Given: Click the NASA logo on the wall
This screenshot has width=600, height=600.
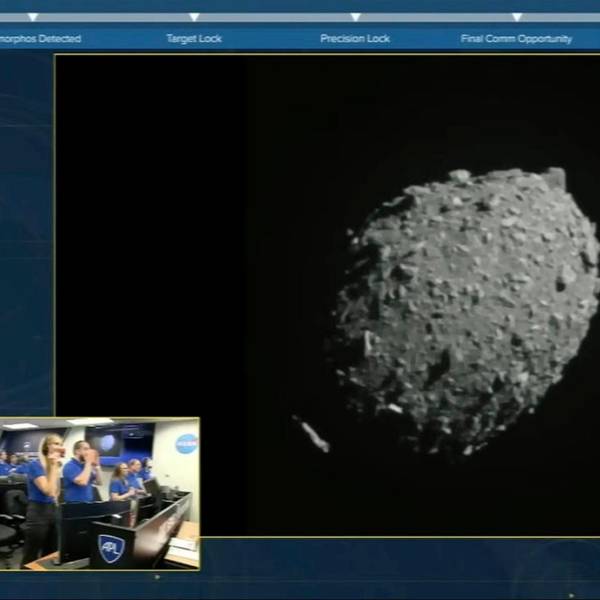Looking at the screenshot, I should click(x=187, y=443).
